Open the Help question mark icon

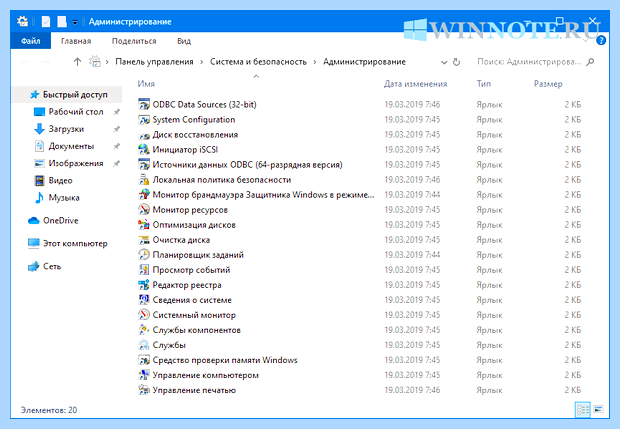601,40
